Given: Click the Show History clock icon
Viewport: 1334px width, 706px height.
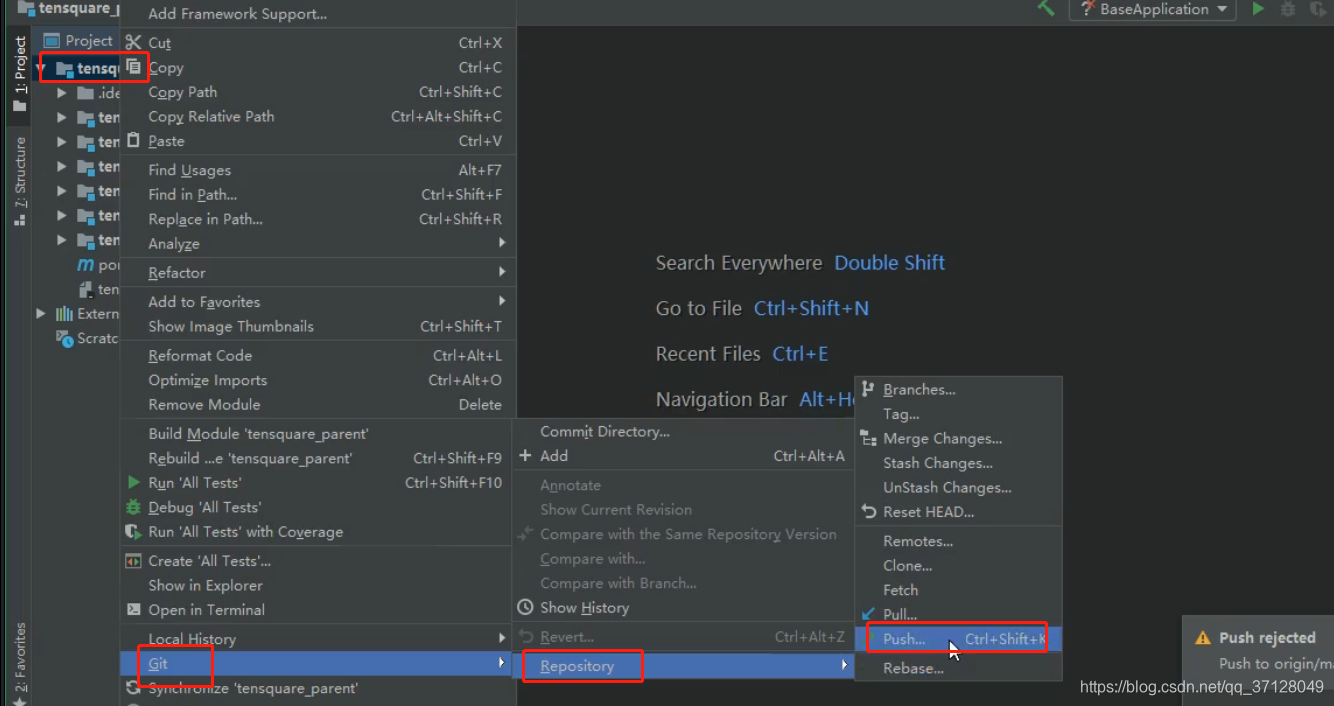Looking at the screenshot, I should pos(525,608).
